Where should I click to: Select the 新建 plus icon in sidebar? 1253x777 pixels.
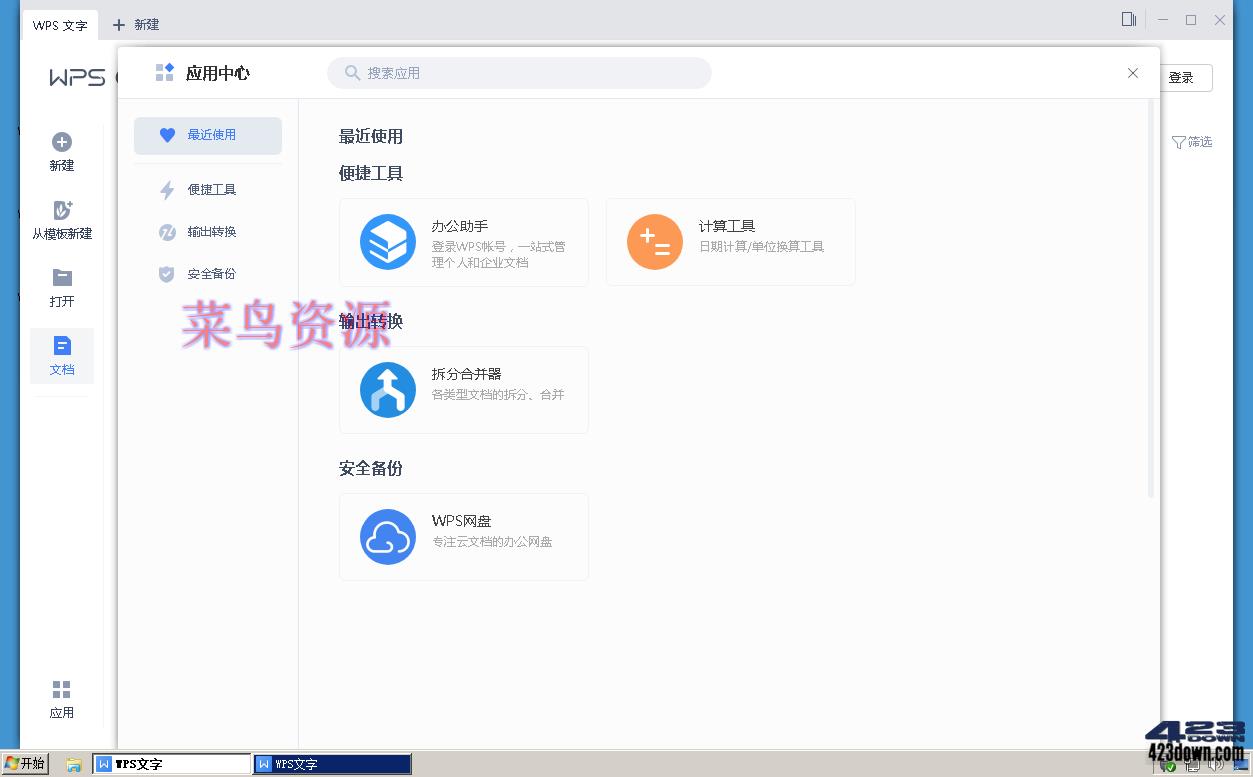click(61, 141)
